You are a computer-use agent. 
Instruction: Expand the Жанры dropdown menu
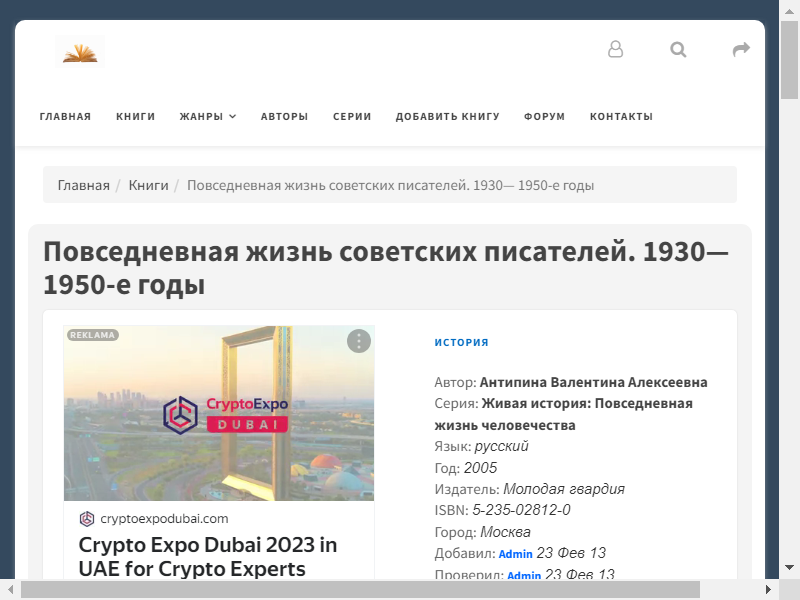[208, 116]
